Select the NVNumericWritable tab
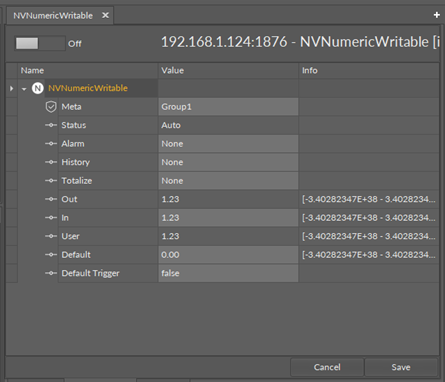 click(x=53, y=16)
